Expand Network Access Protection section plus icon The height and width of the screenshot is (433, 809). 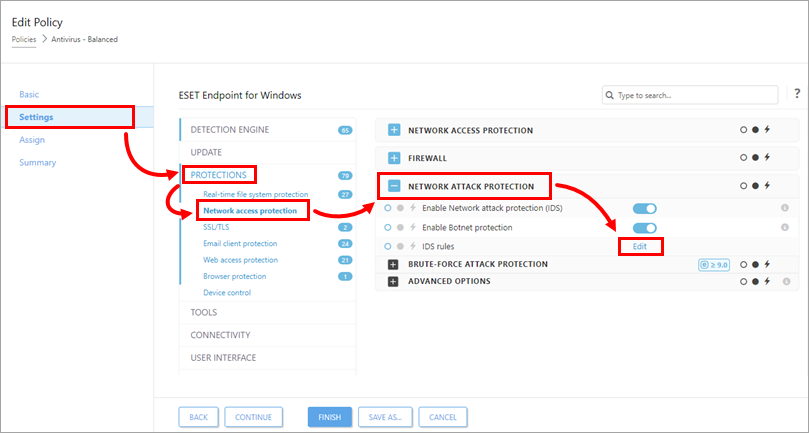(394, 130)
